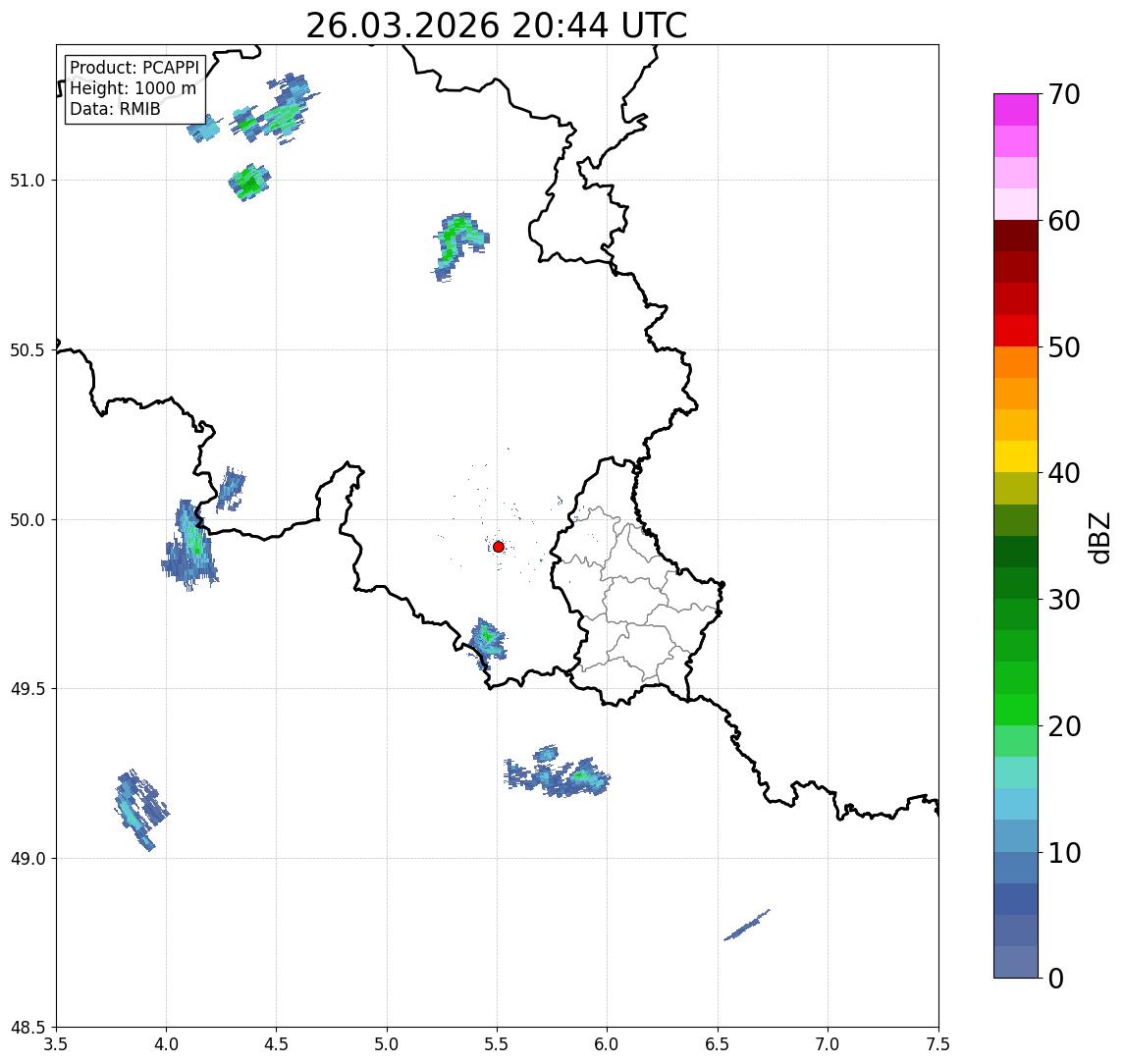Click the latitude label 51.0
Viewport: 1124px width, 1064px height.
tap(27, 181)
